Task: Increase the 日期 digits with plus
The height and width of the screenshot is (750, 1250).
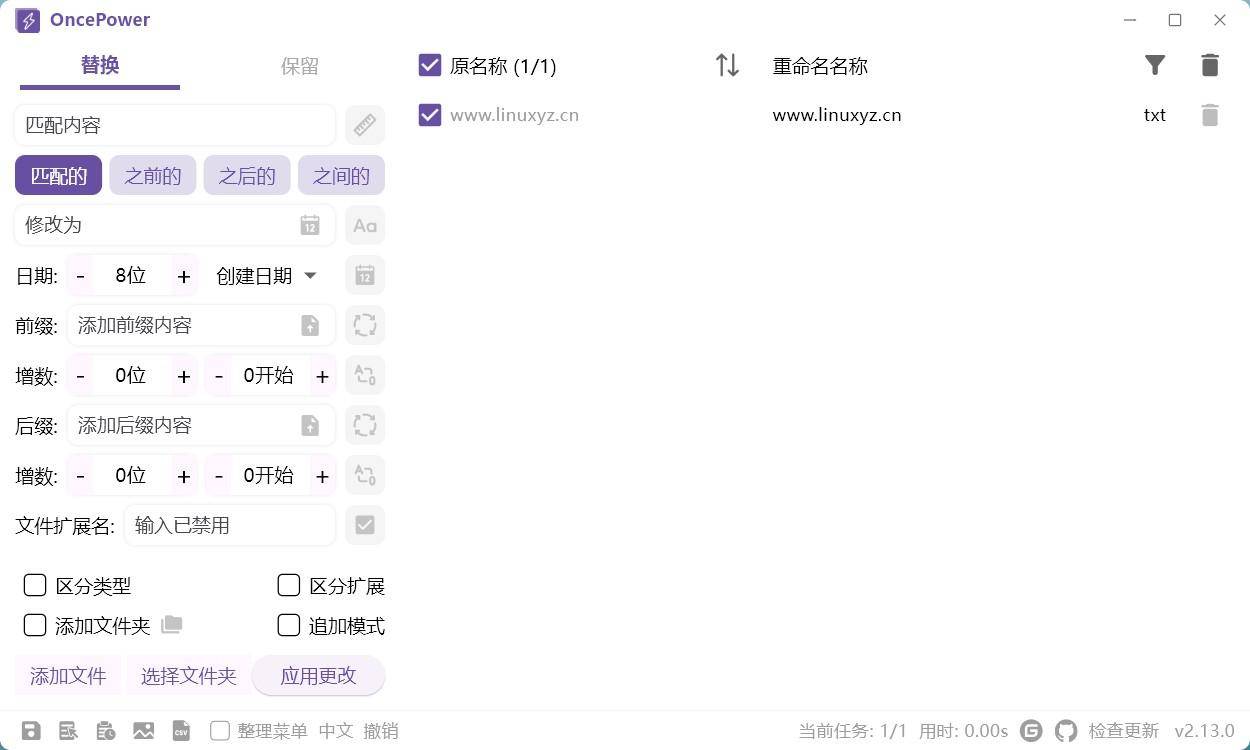Action: point(183,276)
